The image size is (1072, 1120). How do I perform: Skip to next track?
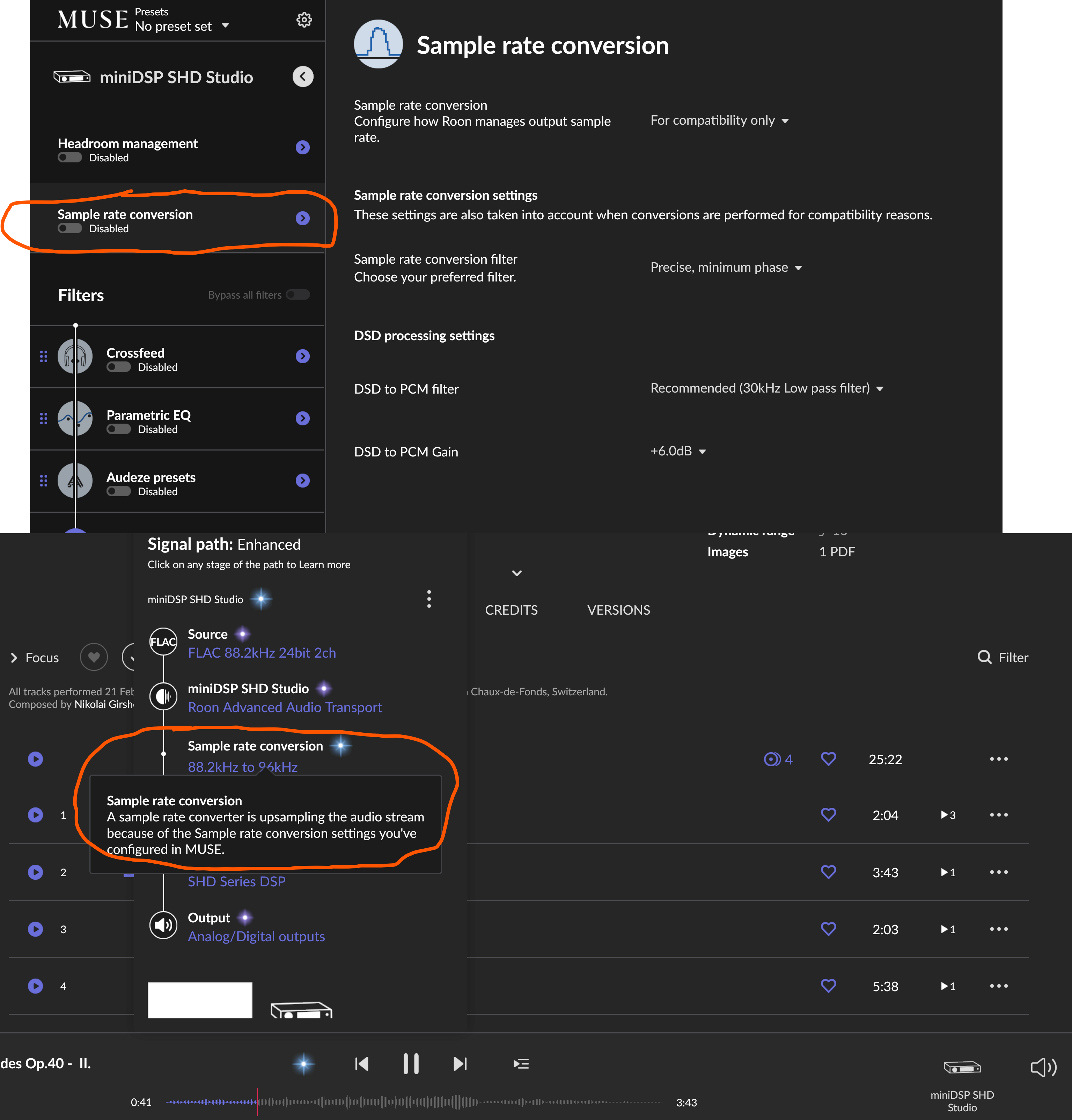[x=460, y=1064]
